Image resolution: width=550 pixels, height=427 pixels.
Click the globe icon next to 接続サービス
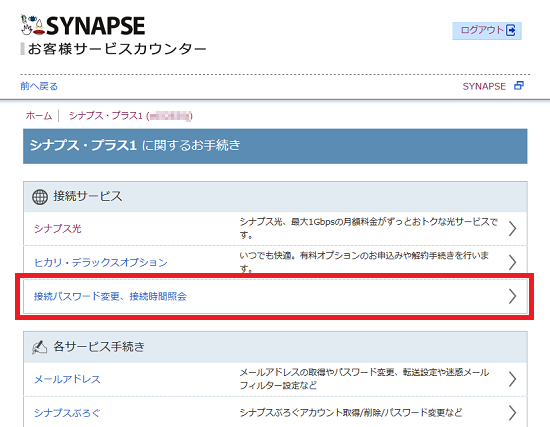pyautogui.click(x=40, y=197)
